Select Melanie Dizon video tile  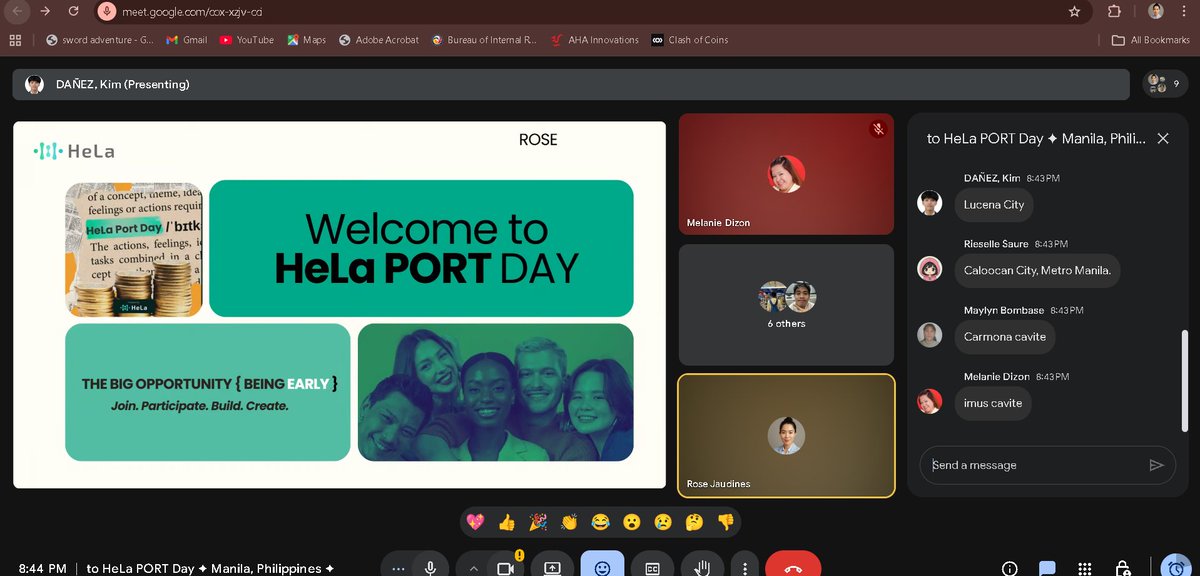tap(786, 174)
